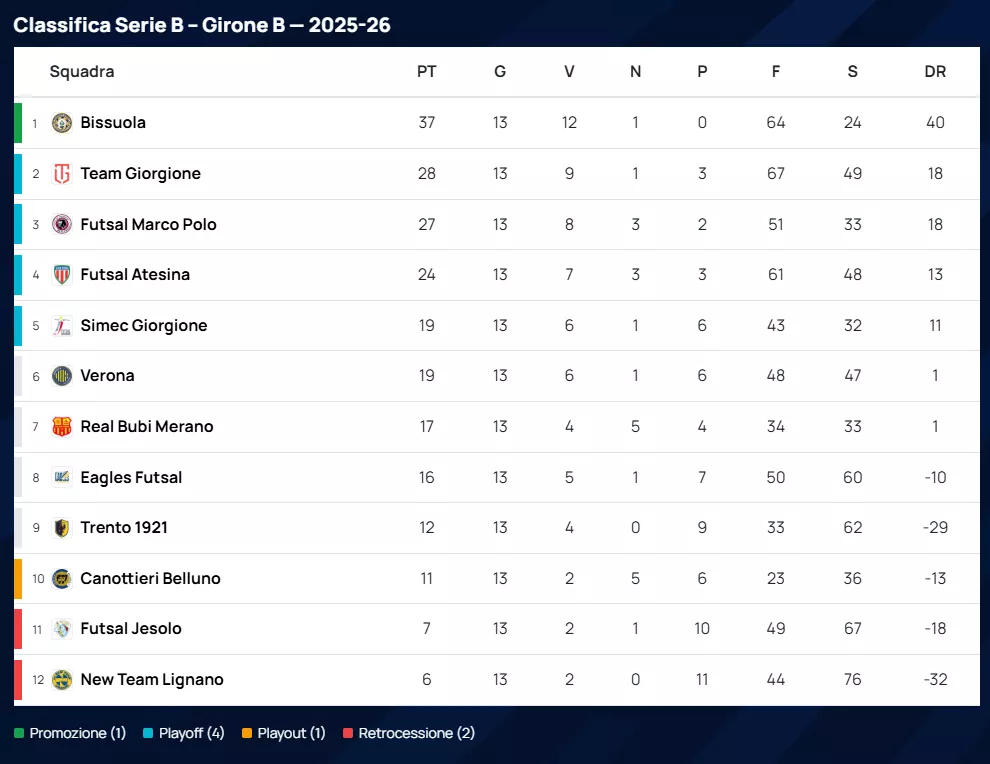Click the Bissuola team crest icon
The width and height of the screenshot is (990, 764).
click(x=62, y=123)
